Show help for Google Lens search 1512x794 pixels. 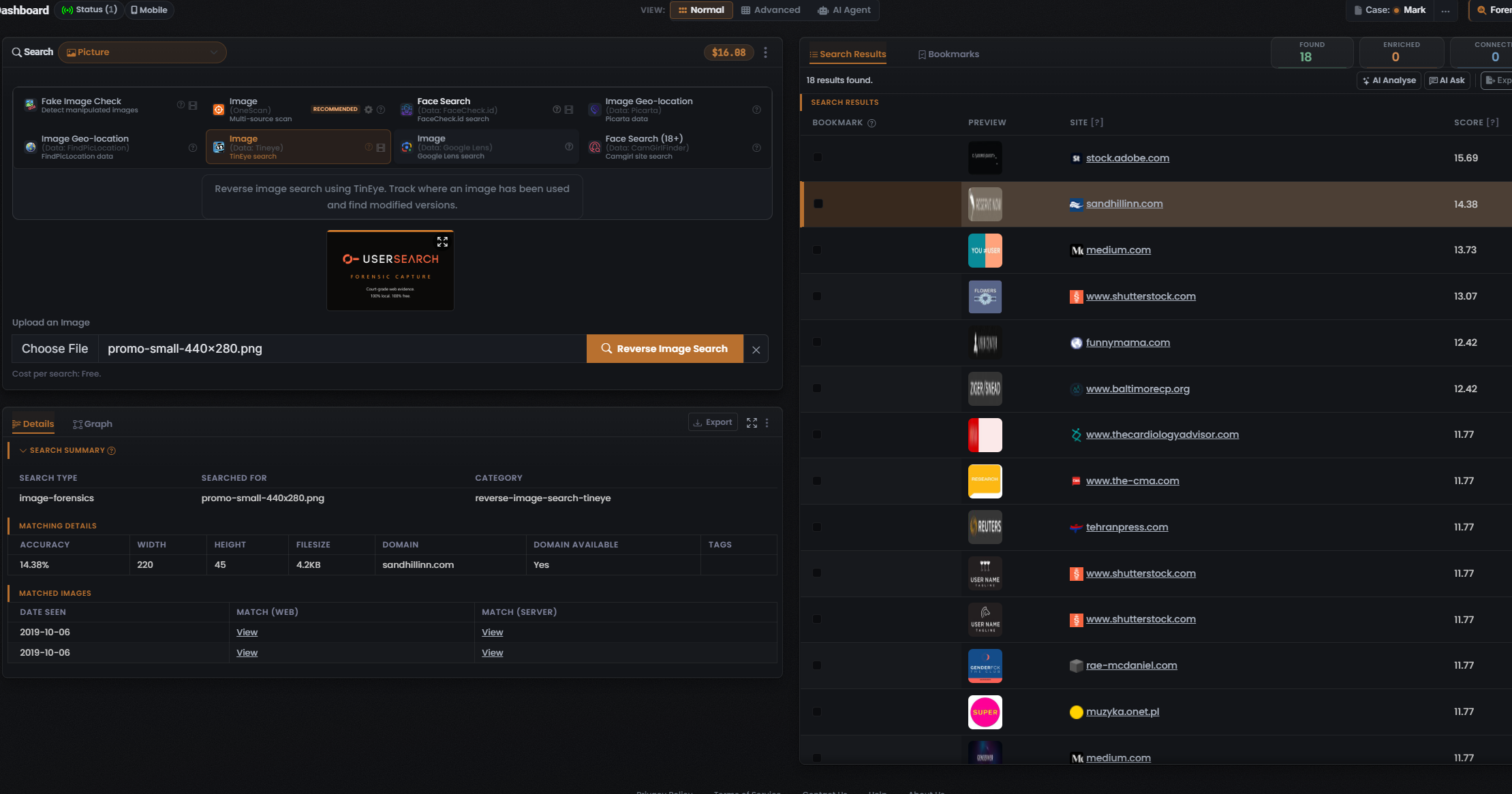[569, 147]
